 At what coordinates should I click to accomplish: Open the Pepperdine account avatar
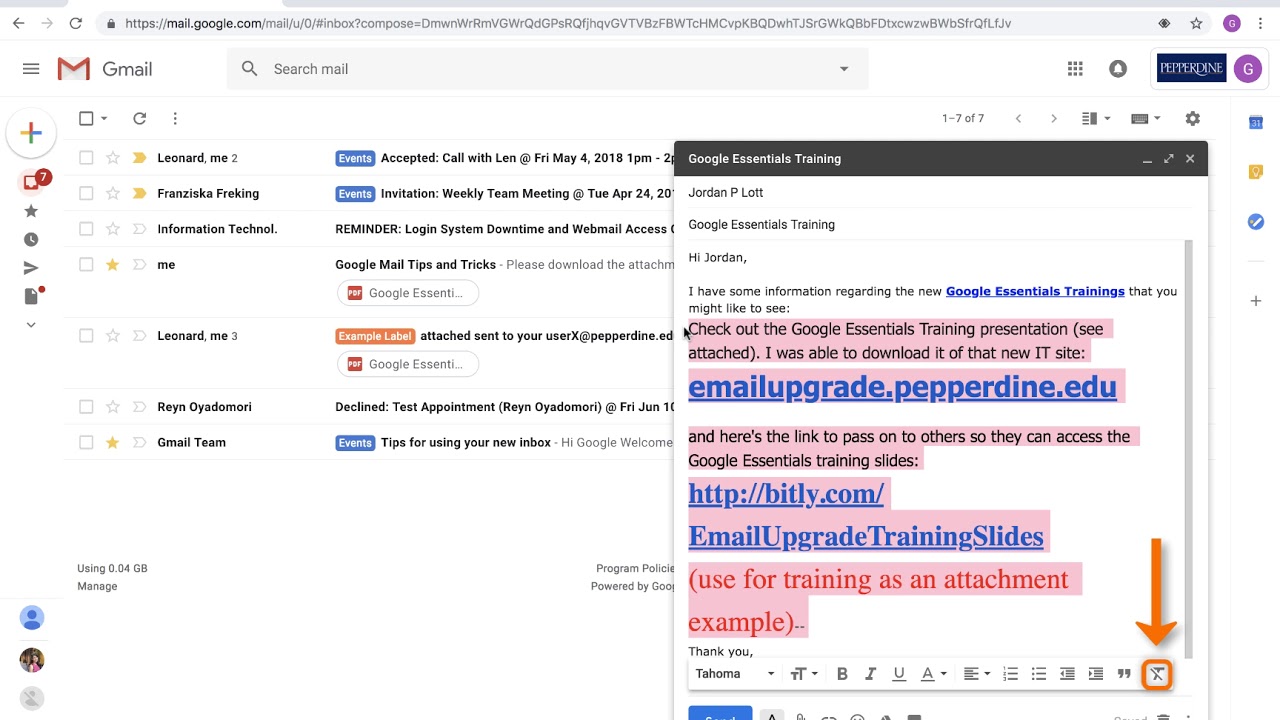[x=1247, y=69]
